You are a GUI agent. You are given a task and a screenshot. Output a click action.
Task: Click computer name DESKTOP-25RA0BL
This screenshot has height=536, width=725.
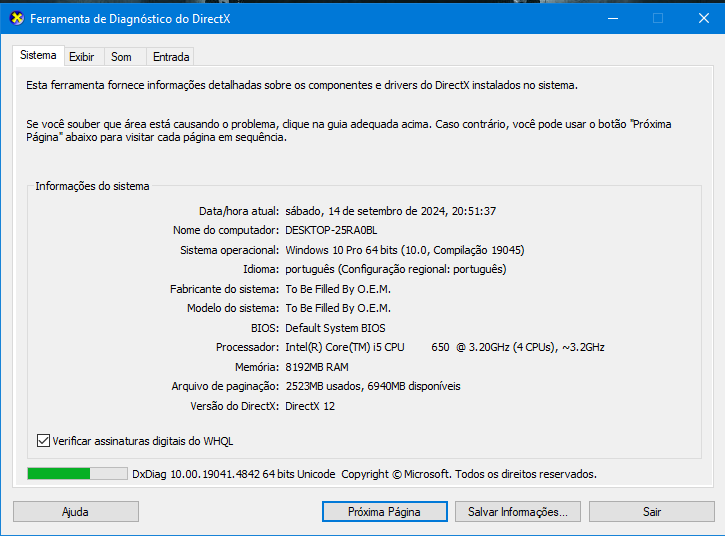[x=331, y=230]
